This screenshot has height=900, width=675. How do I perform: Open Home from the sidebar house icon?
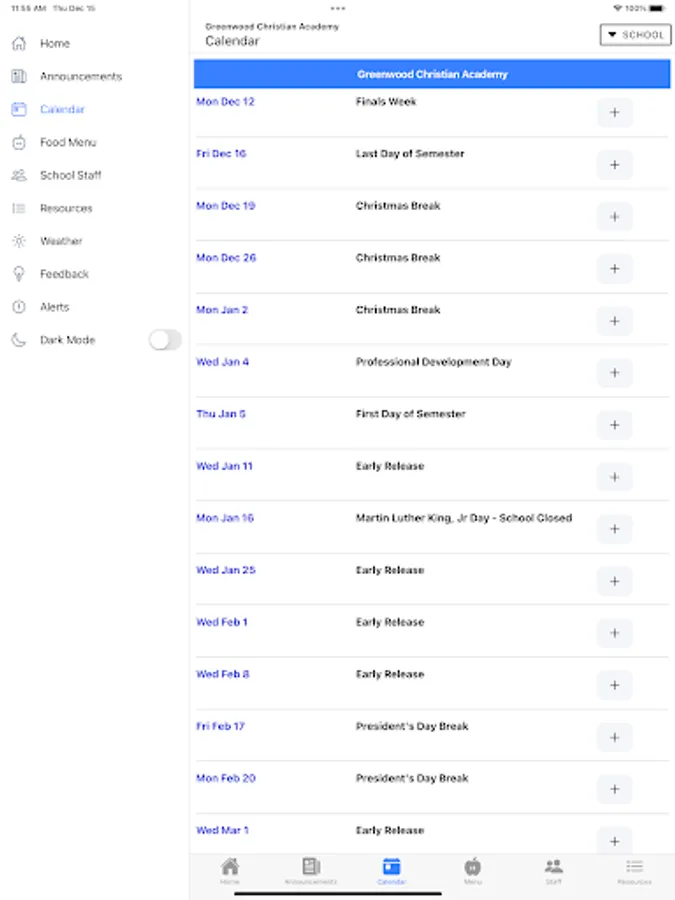[19, 44]
